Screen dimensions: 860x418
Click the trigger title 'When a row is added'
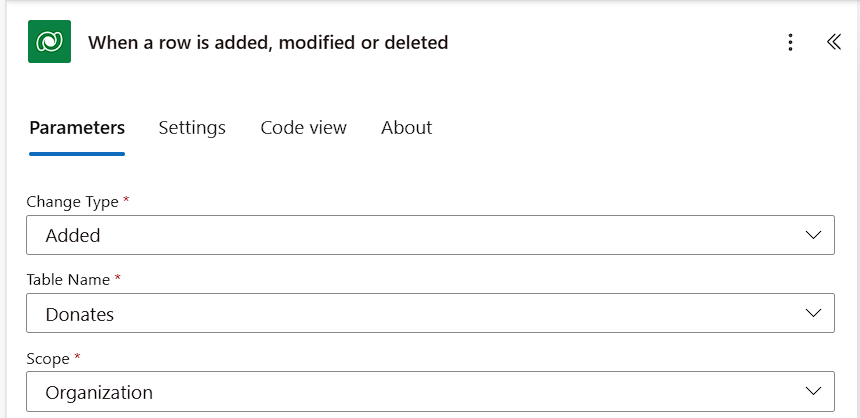(x=268, y=42)
